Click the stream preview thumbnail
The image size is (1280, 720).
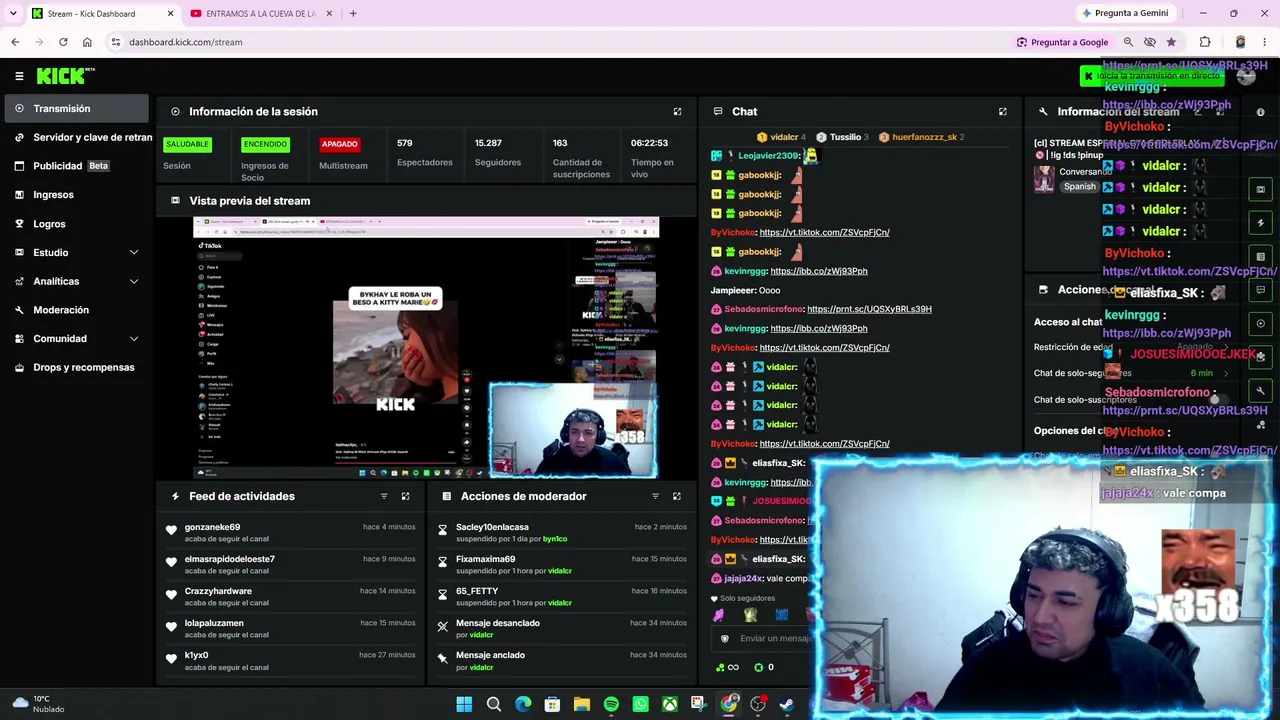coord(426,348)
